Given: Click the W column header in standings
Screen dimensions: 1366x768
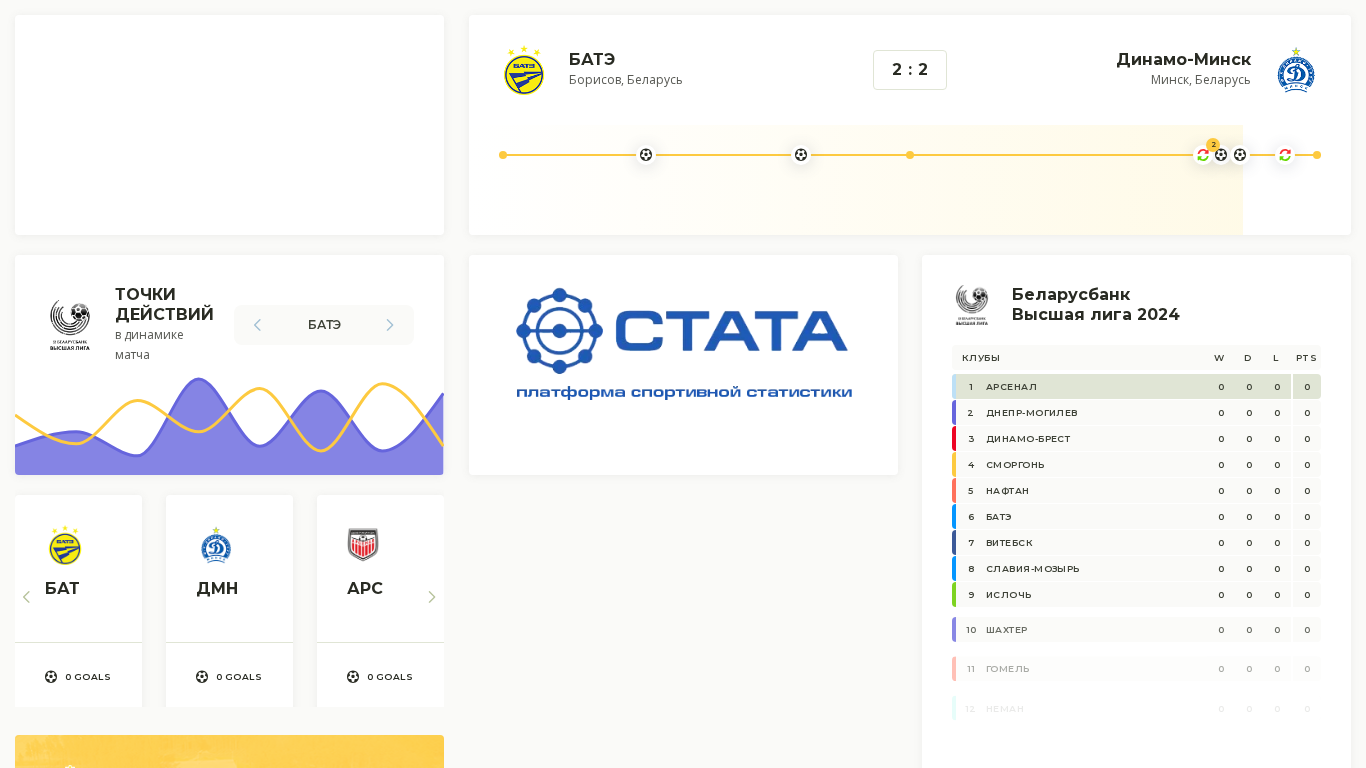Looking at the screenshot, I should [x=1219, y=358].
